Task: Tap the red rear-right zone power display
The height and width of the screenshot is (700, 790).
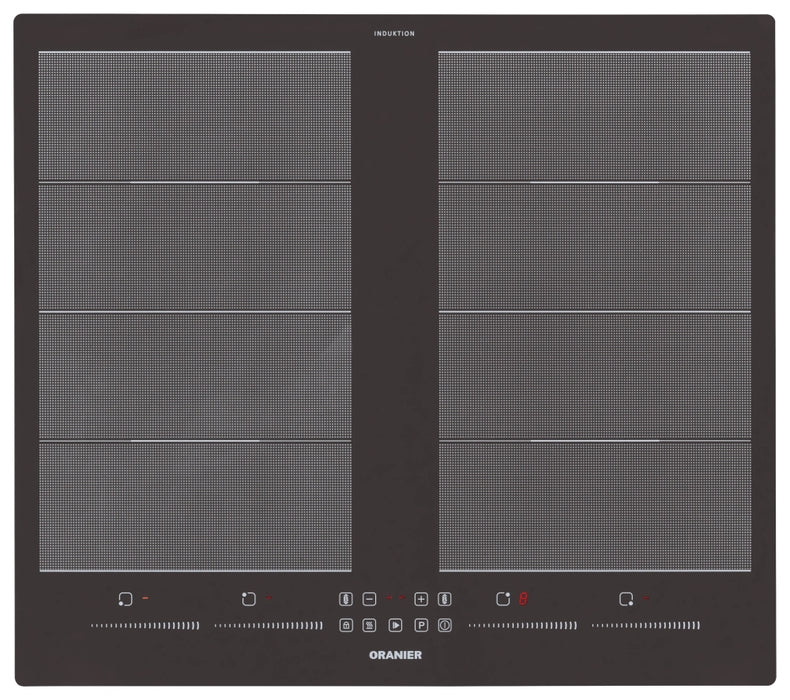Action: [x=523, y=599]
